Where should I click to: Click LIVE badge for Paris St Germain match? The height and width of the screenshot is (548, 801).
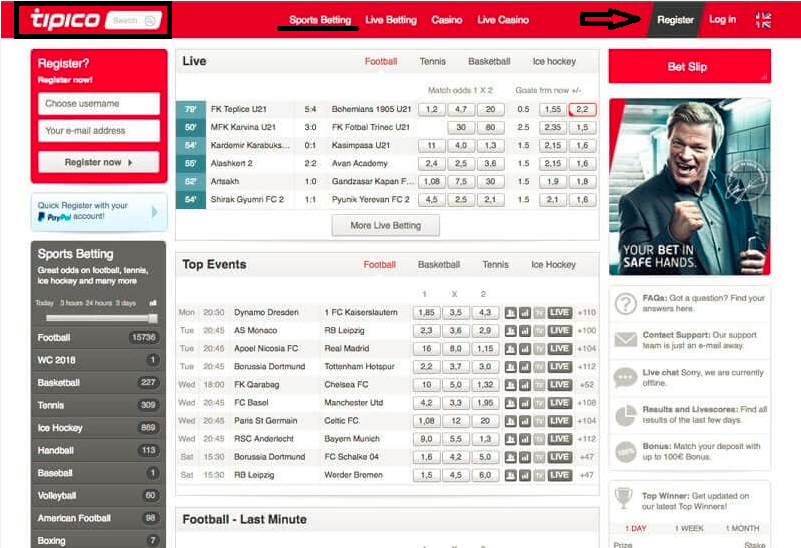(559, 421)
